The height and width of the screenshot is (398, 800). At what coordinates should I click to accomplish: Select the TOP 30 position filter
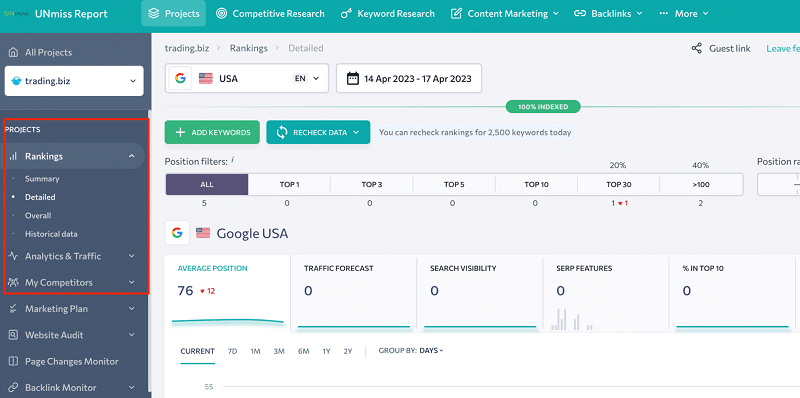click(x=619, y=185)
